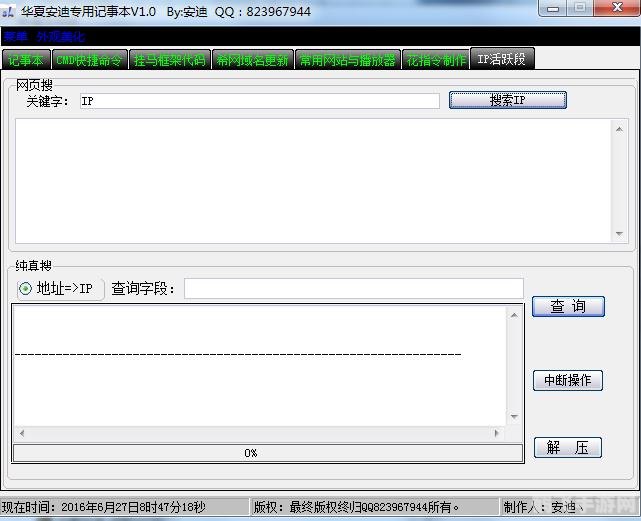Click the 解压 button
This screenshot has width=641, height=521.
(568, 448)
